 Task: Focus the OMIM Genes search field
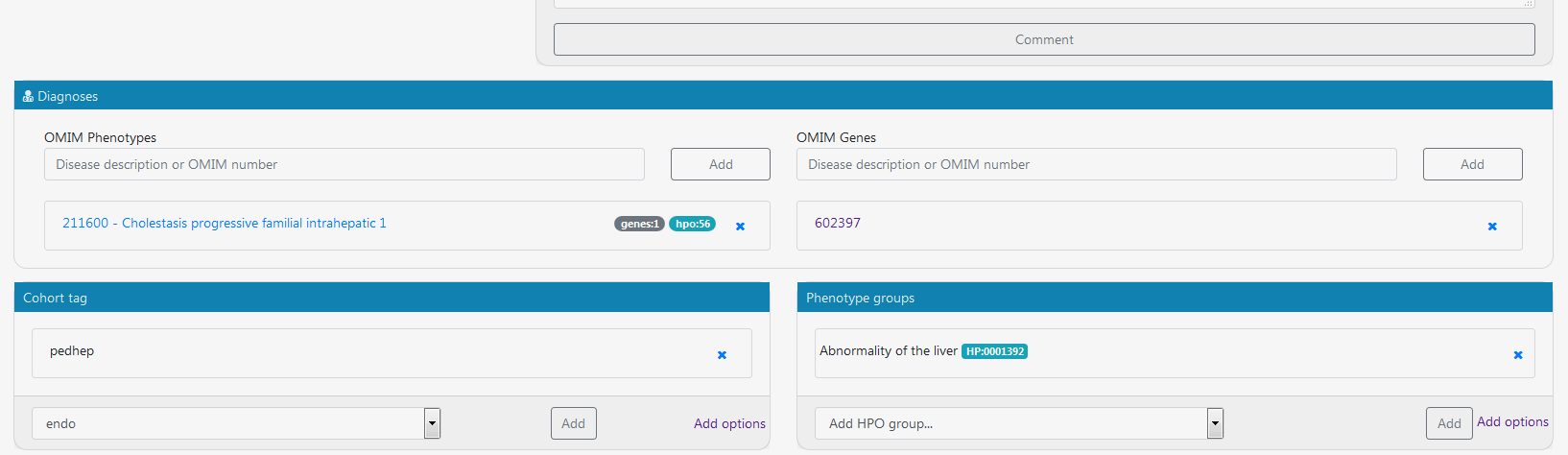[1097, 164]
